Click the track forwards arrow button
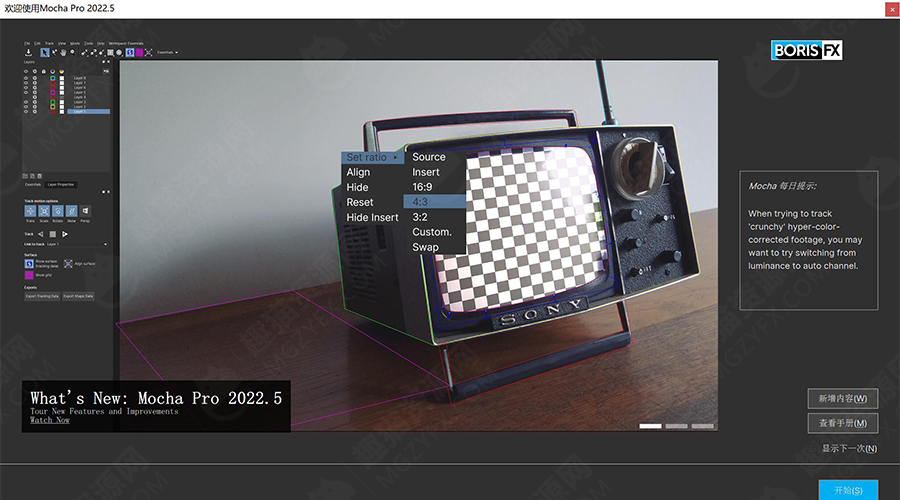Image resolution: width=900 pixels, height=500 pixels. click(x=65, y=234)
